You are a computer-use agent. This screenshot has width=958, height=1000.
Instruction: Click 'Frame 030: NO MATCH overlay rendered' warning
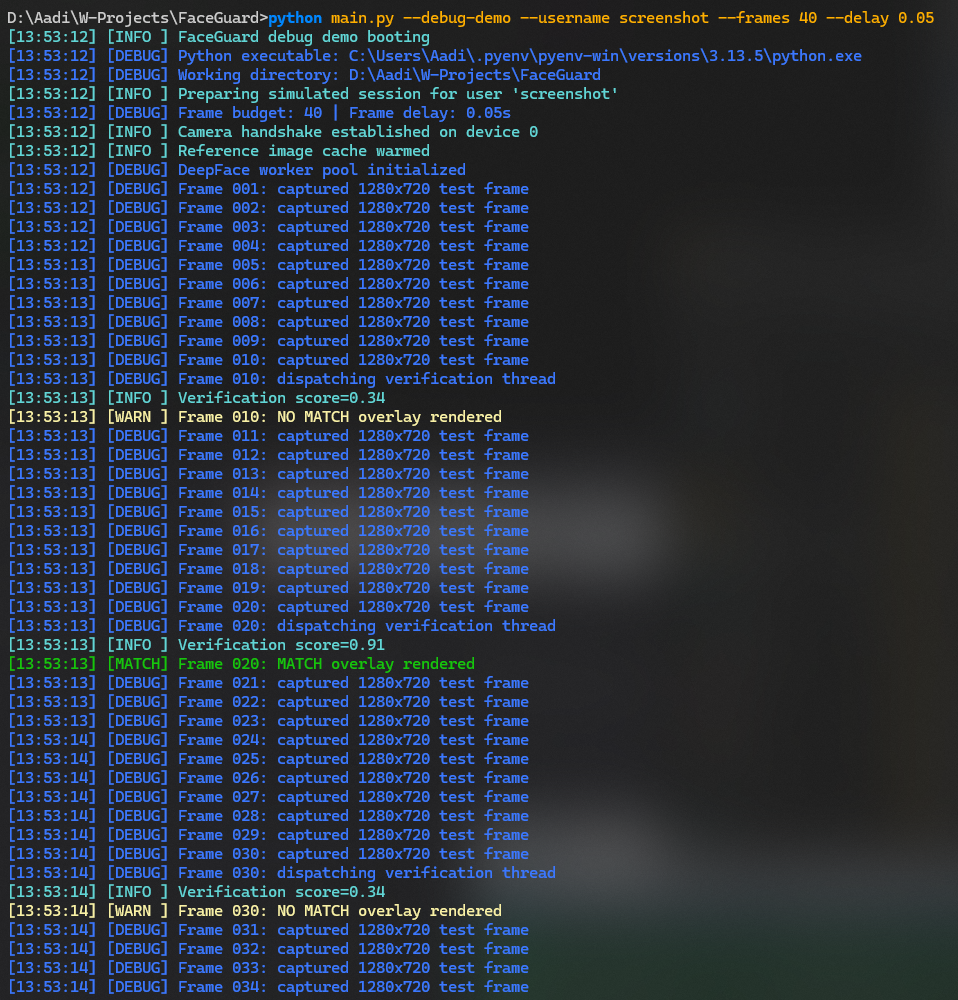tap(254, 911)
